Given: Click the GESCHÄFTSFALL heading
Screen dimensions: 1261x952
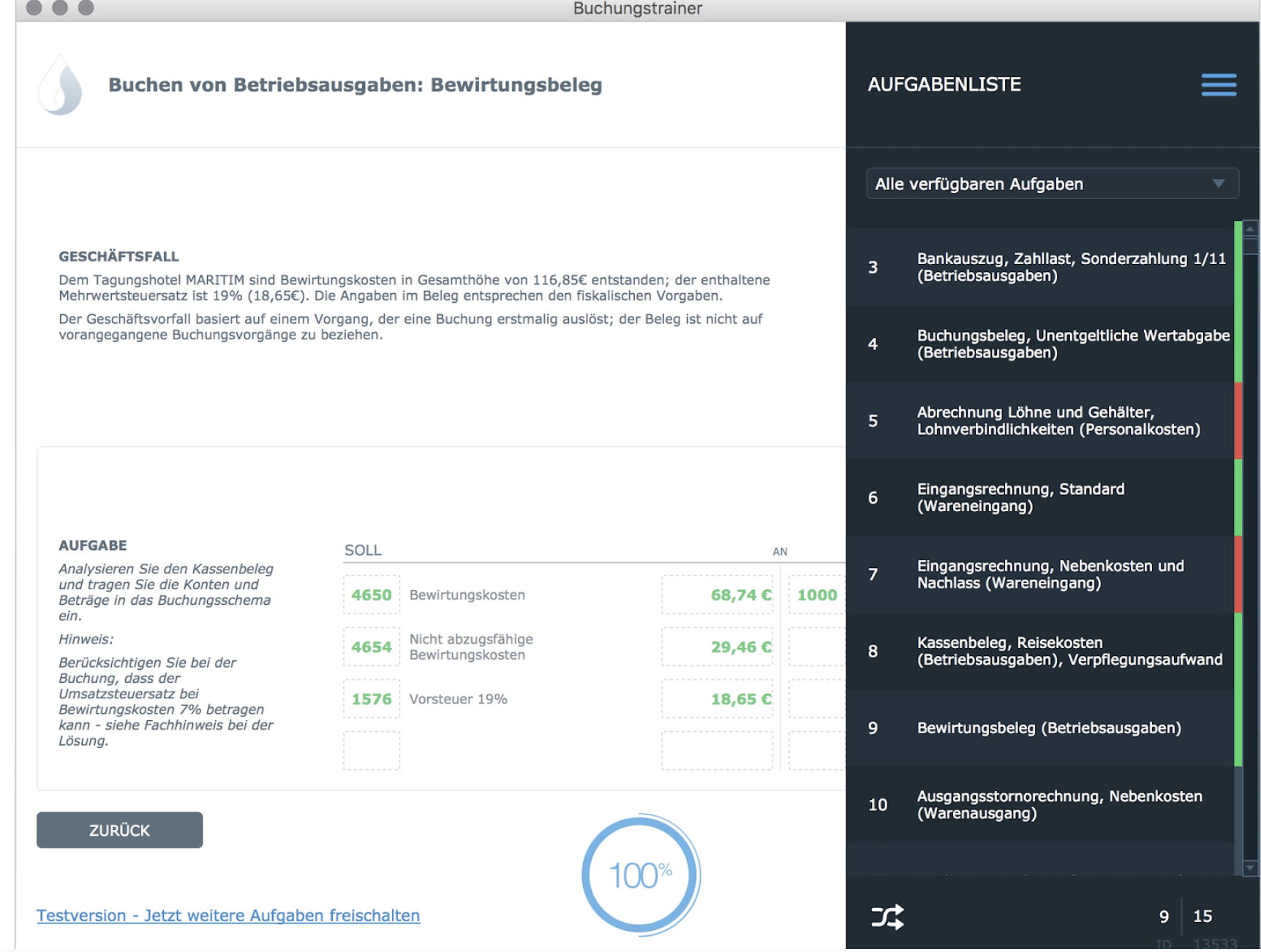Looking at the screenshot, I should tap(118, 256).
